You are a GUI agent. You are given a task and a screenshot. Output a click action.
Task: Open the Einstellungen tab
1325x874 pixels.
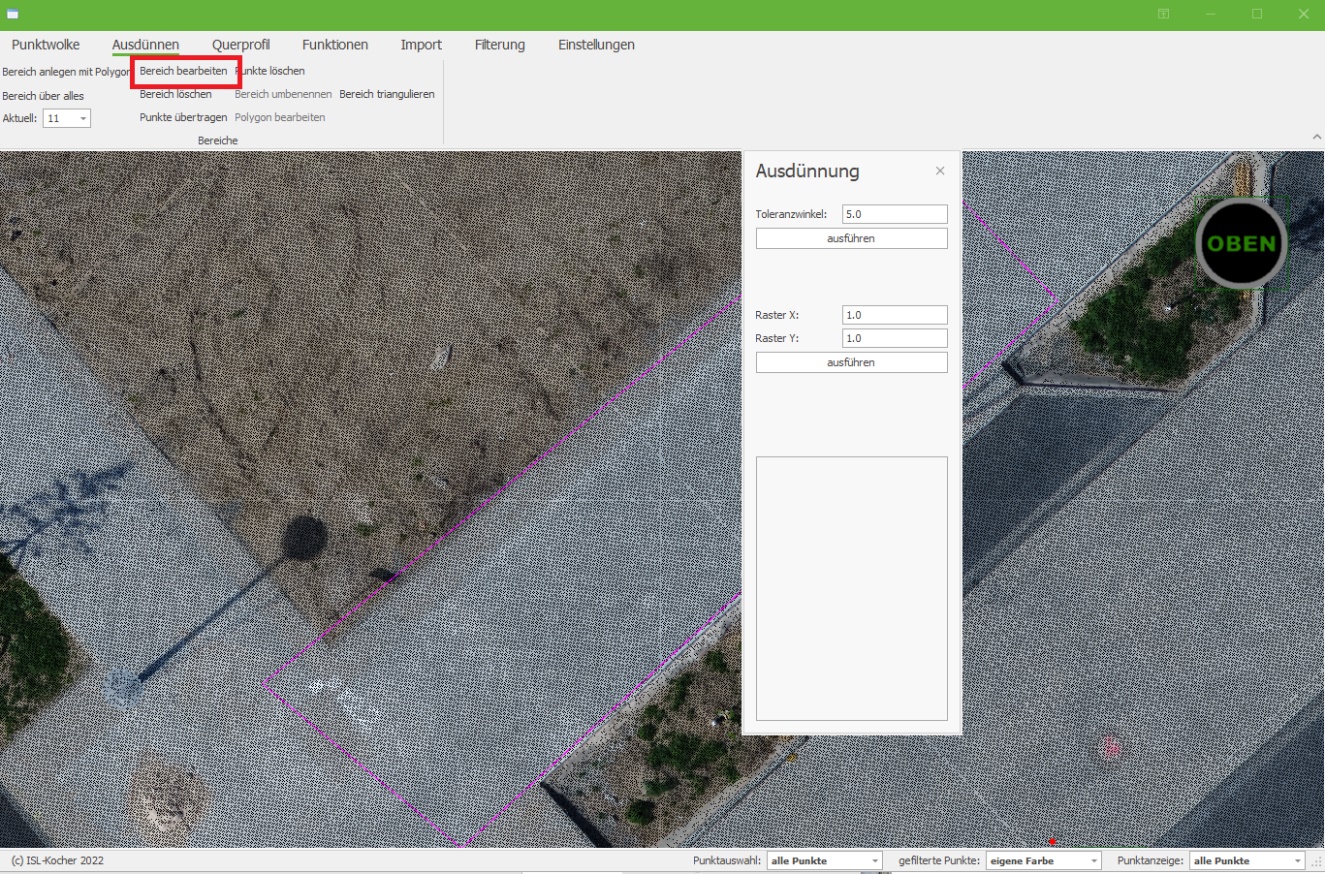pos(596,45)
